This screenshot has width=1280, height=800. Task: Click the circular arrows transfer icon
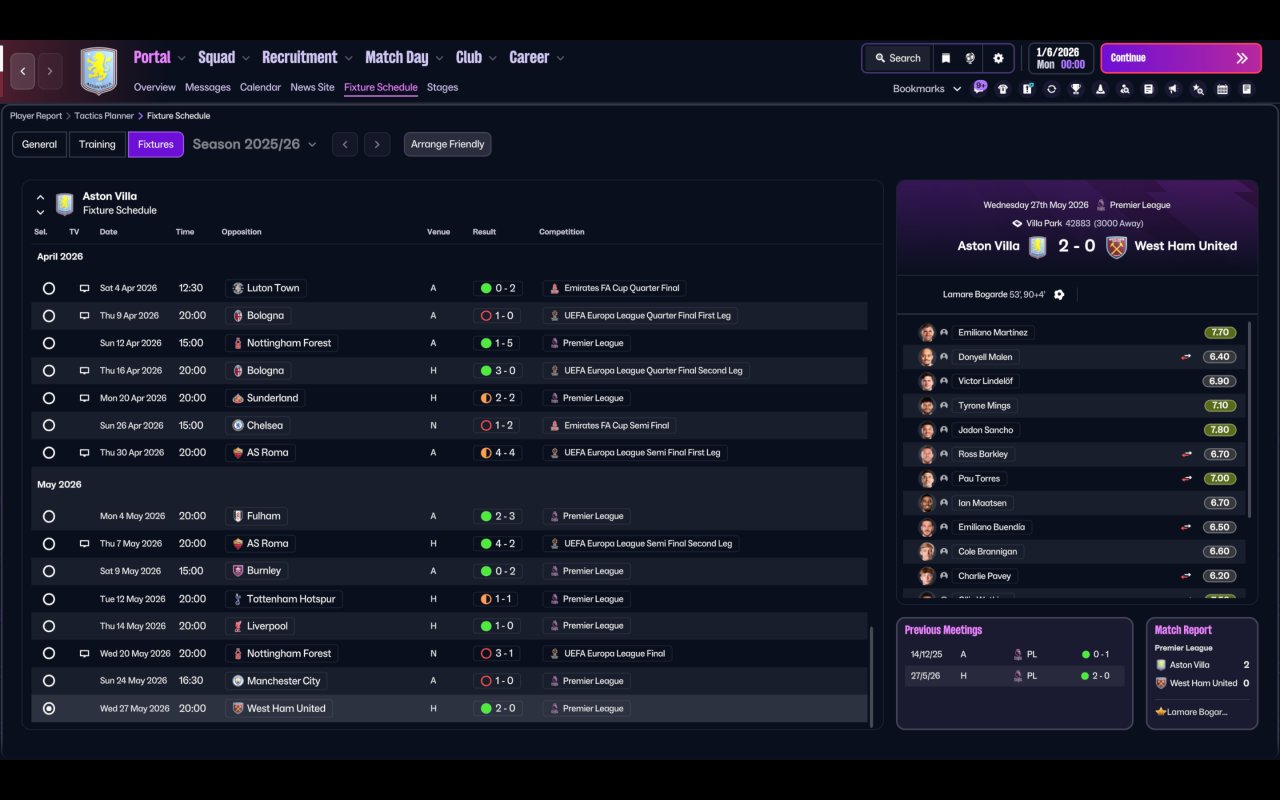coord(1051,89)
